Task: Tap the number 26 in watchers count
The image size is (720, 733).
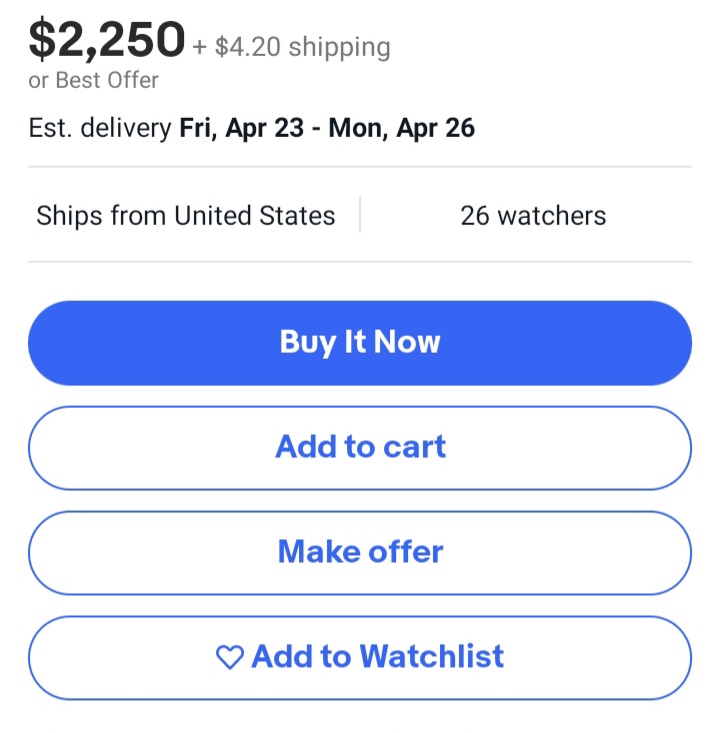Action: pyautogui.click(x=474, y=215)
